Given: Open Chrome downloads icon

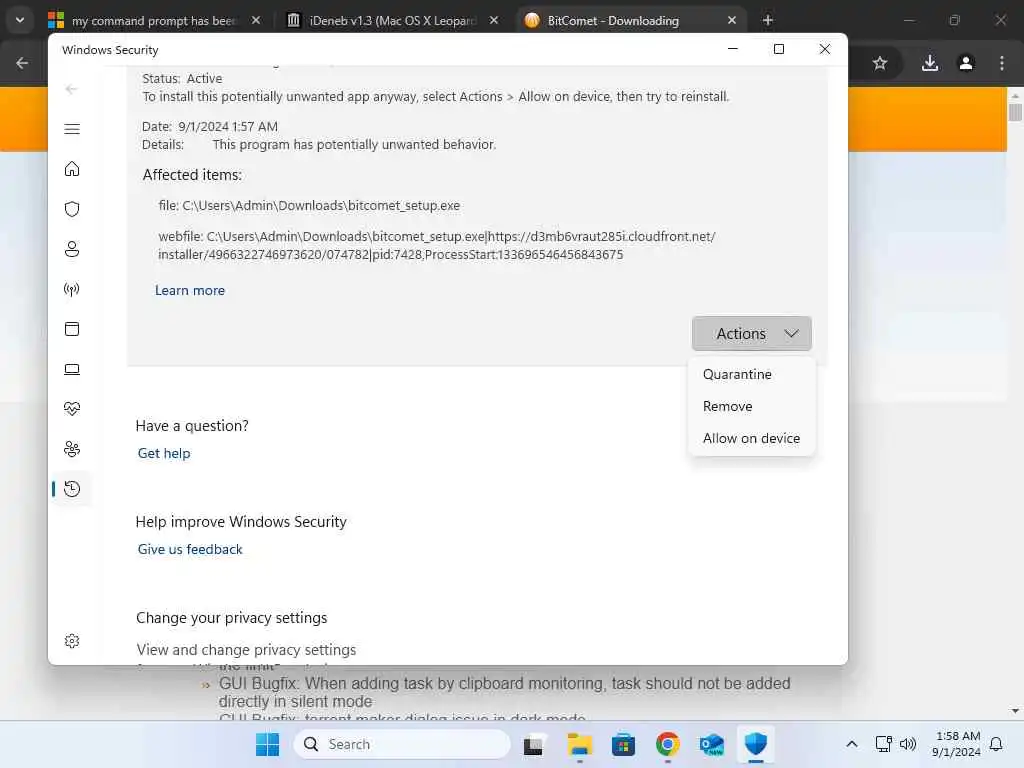Looking at the screenshot, I should (930, 63).
